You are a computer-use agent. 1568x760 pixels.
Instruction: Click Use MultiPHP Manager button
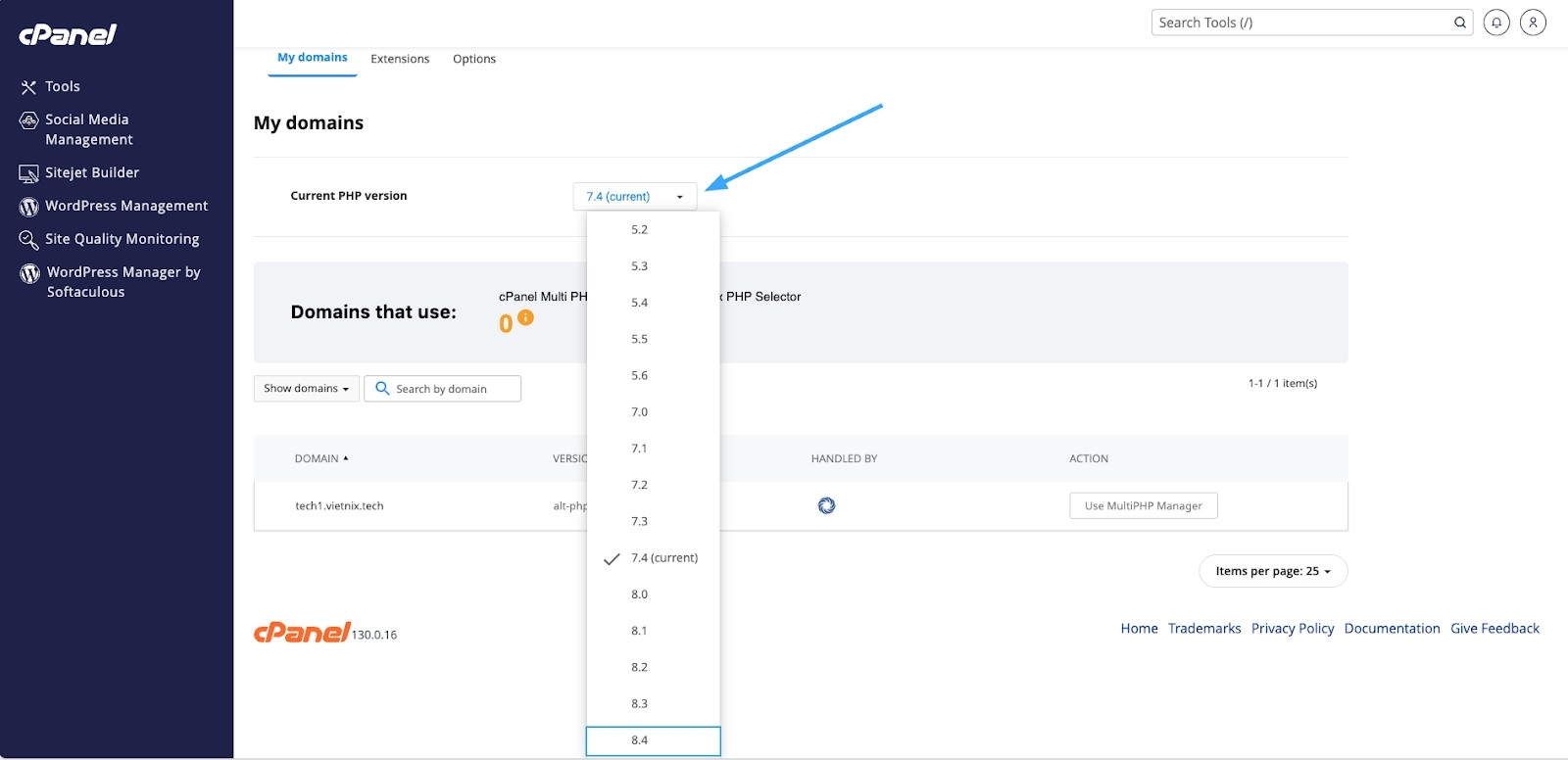[1143, 505]
